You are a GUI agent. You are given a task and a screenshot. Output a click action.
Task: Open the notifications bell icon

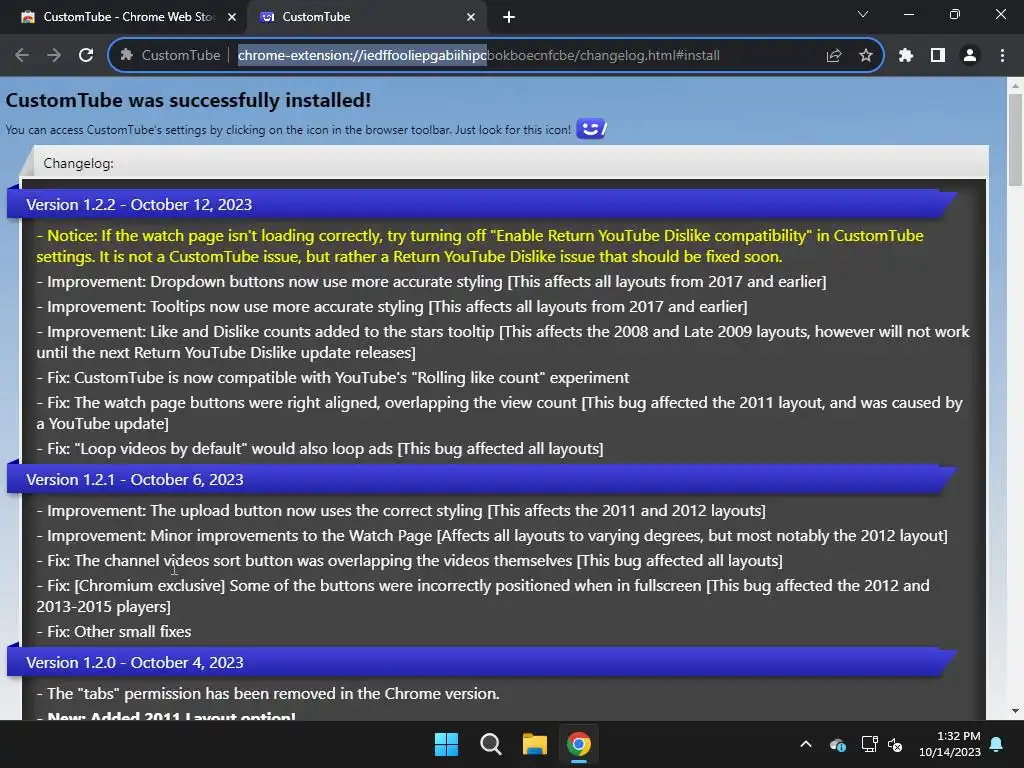[x=997, y=744]
